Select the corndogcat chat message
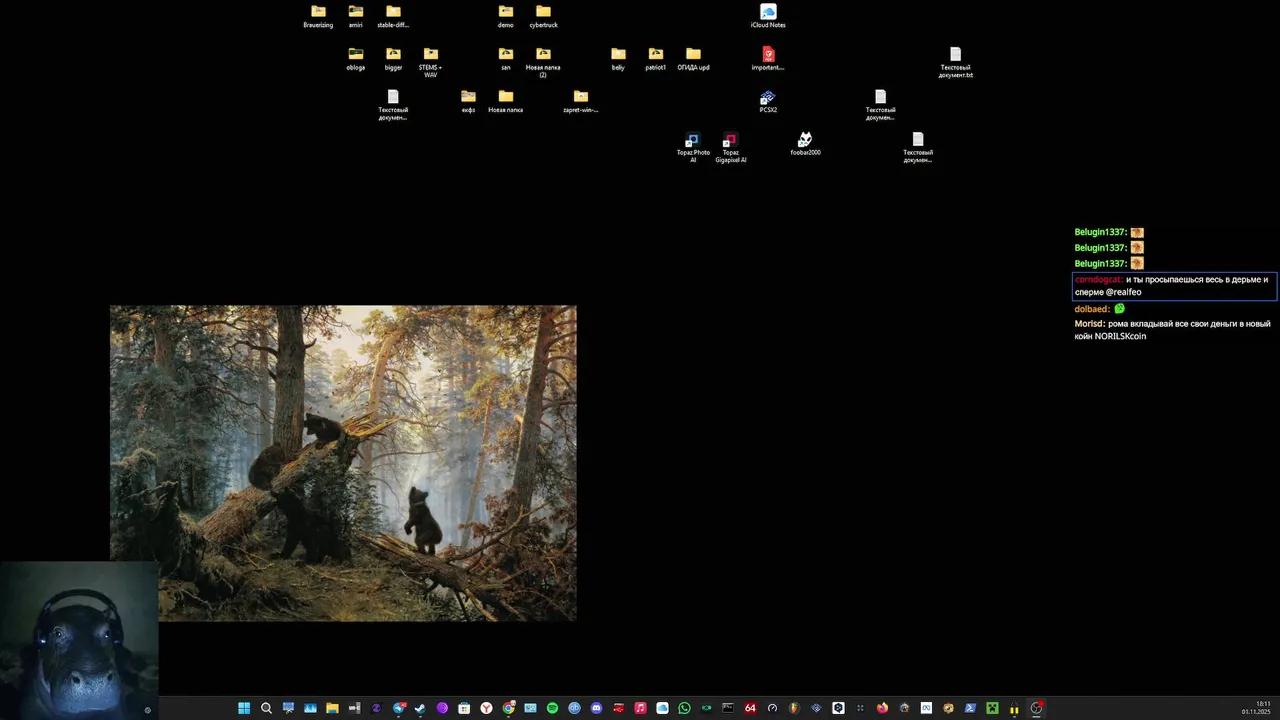Viewport: 1280px width, 720px height. pyautogui.click(x=1174, y=286)
